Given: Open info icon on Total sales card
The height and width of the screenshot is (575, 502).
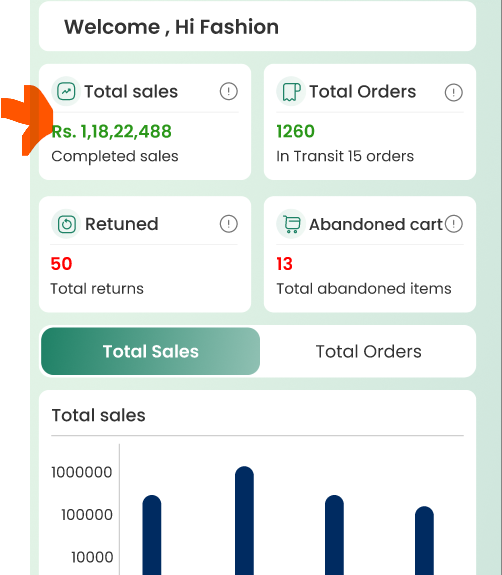Looking at the screenshot, I should [229, 91].
